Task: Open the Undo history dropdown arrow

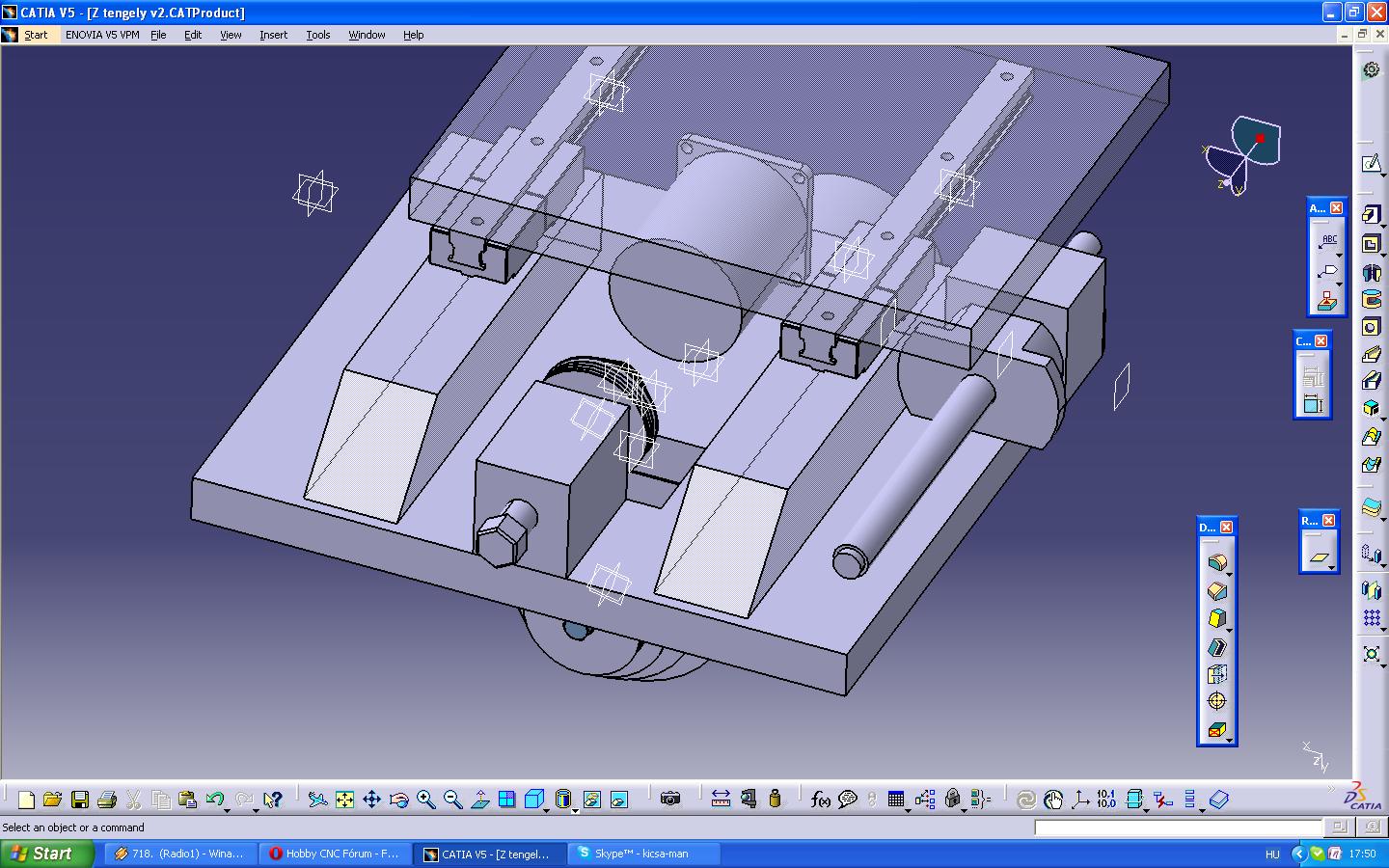Action: (228, 810)
